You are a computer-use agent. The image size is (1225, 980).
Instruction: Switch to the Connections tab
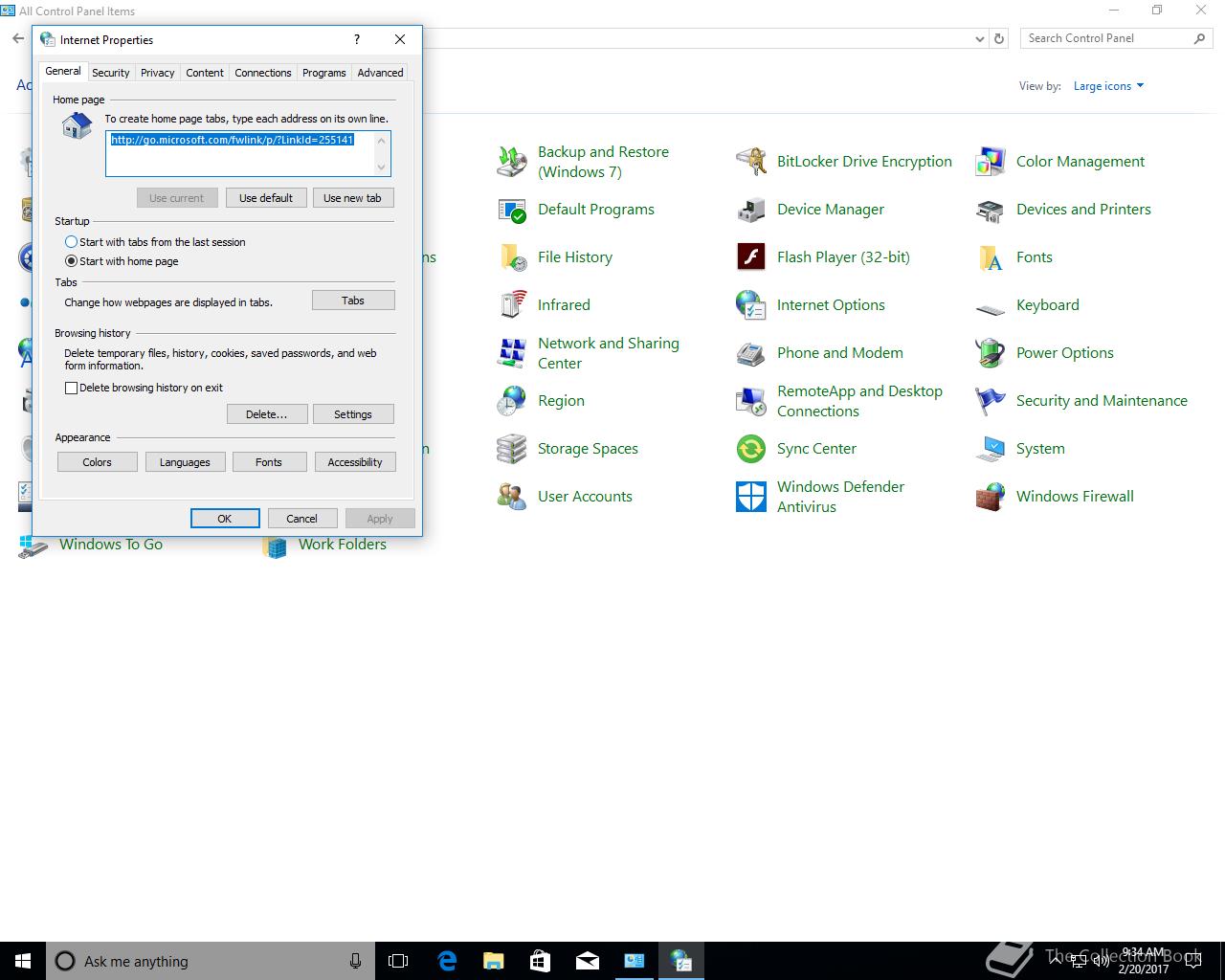pyautogui.click(x=263, y=73)
